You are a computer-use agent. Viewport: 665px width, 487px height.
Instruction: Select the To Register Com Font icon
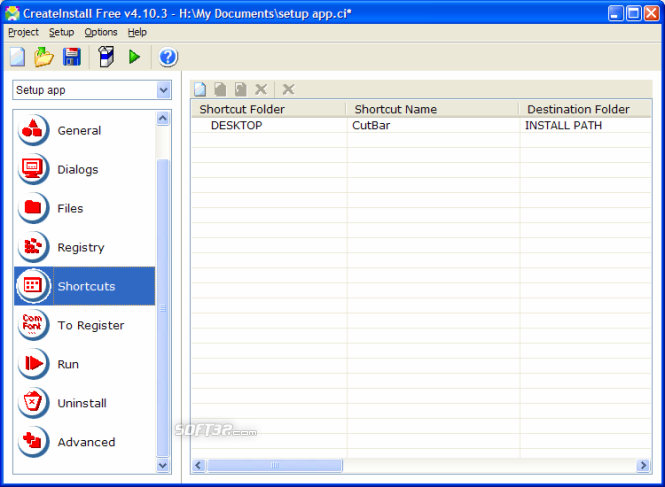click(x=33, y=325)
